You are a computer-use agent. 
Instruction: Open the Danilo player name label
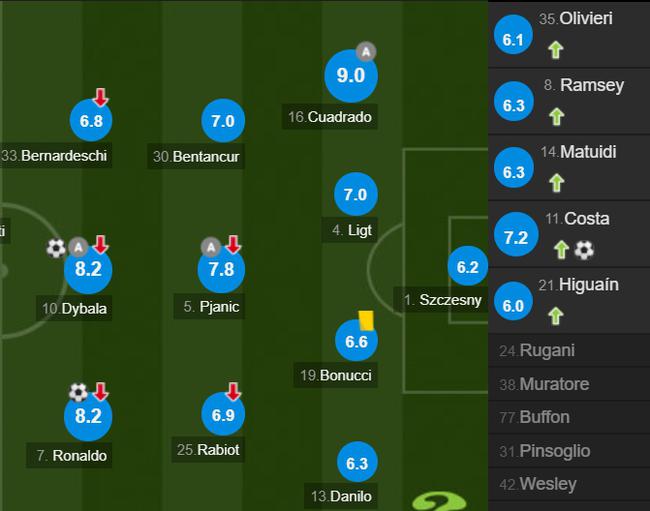coord(341,496)
